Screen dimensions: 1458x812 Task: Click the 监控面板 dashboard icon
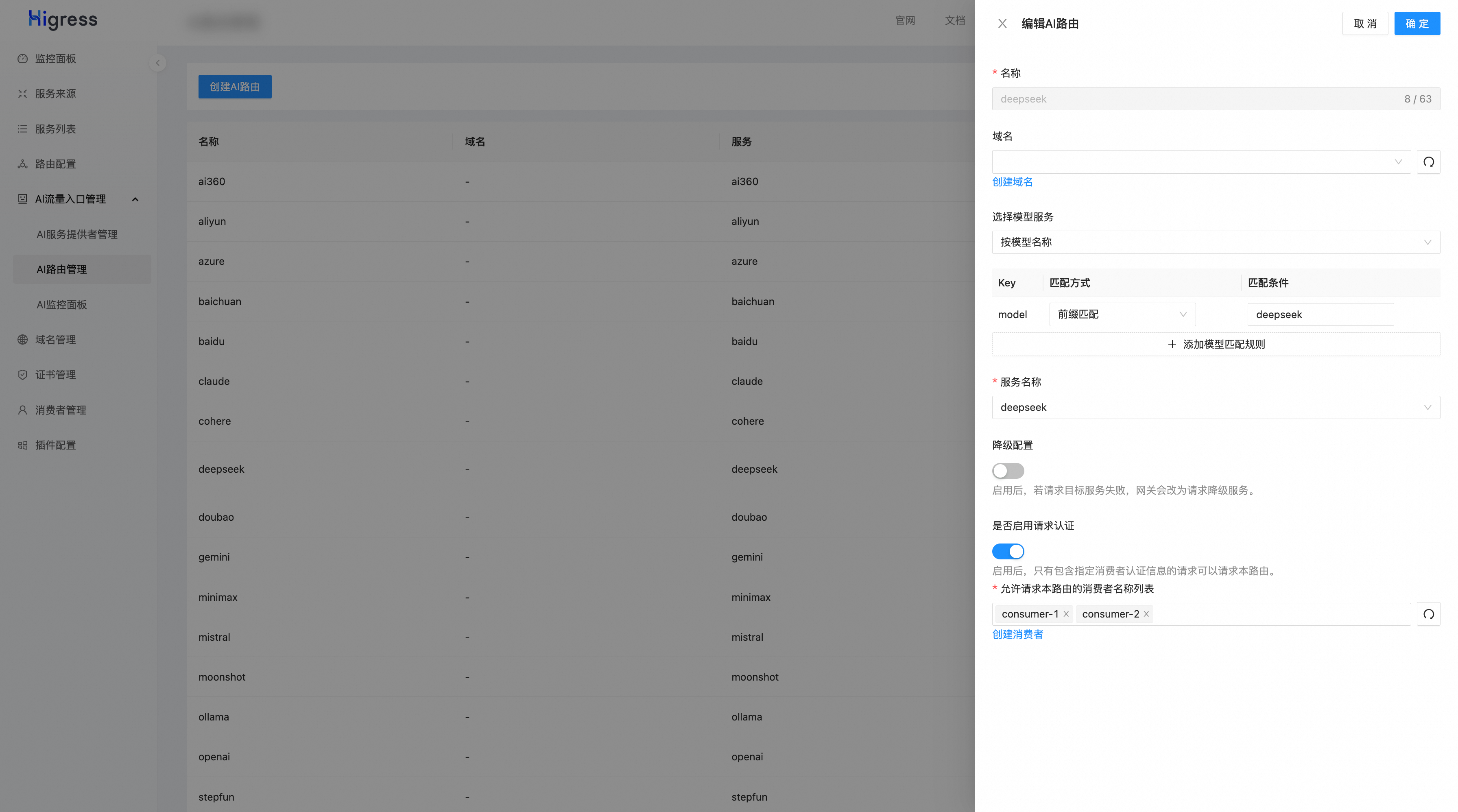(x=23, y=58)
